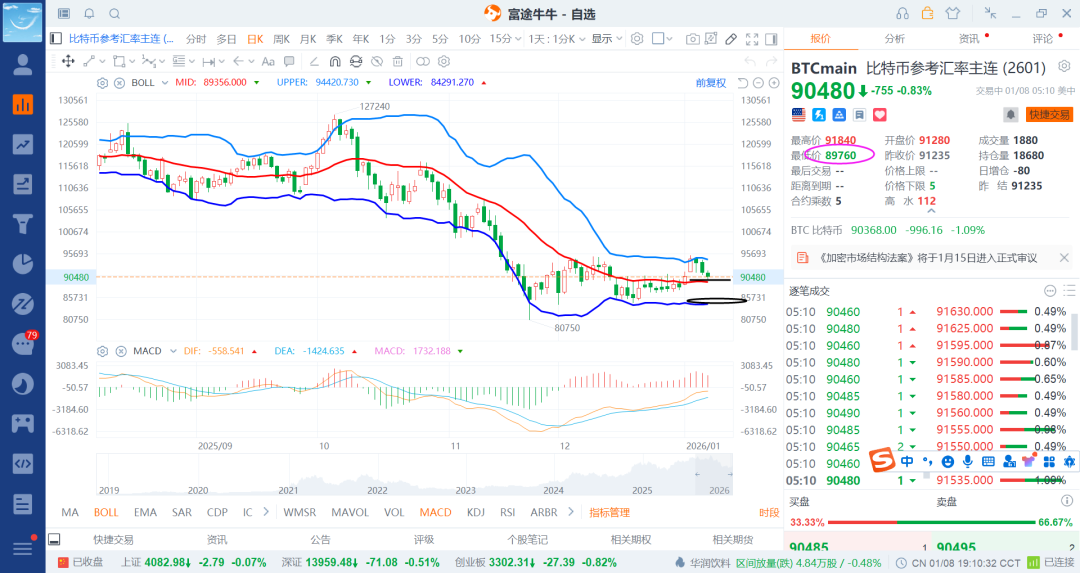The image size is (1080, 573).
Task: Take a chart screenshot with camera icon
Action: 693,39
